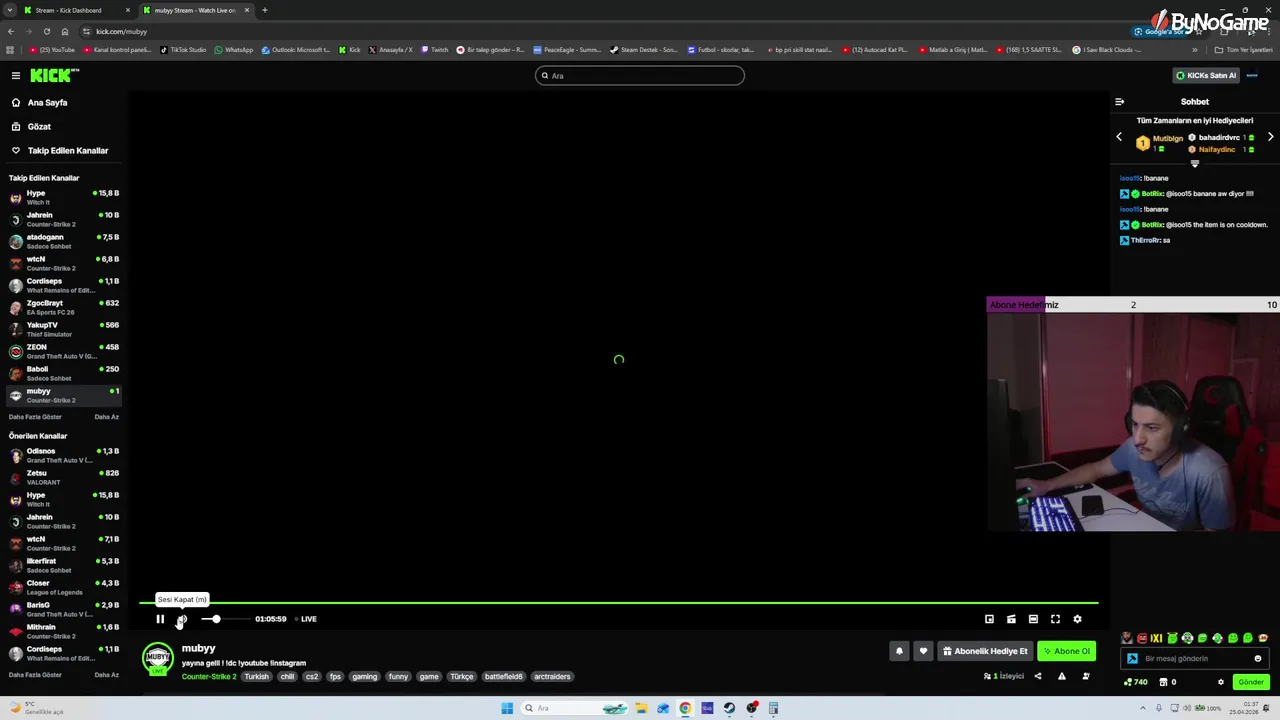Open Zetsu VALORANT channel

[64, 477]
